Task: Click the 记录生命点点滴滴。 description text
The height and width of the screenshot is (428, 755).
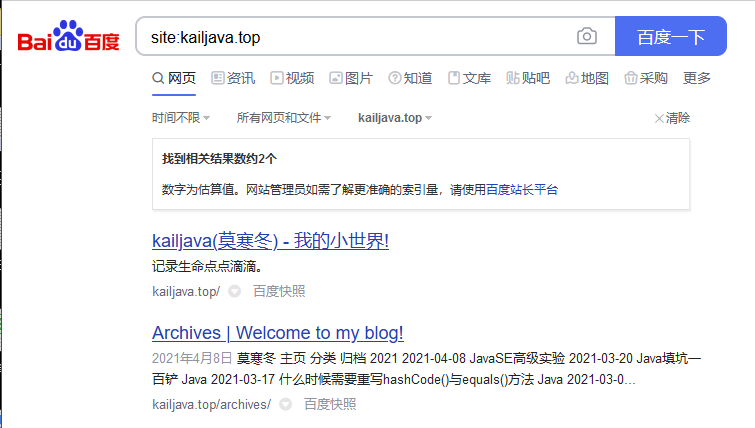Action: coord(207,266)
